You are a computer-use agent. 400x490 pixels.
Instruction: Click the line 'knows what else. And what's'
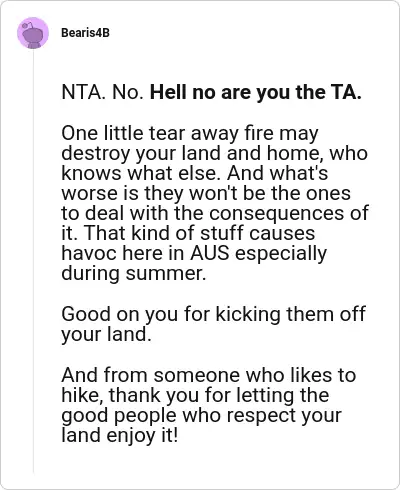[x=195, y=174]
